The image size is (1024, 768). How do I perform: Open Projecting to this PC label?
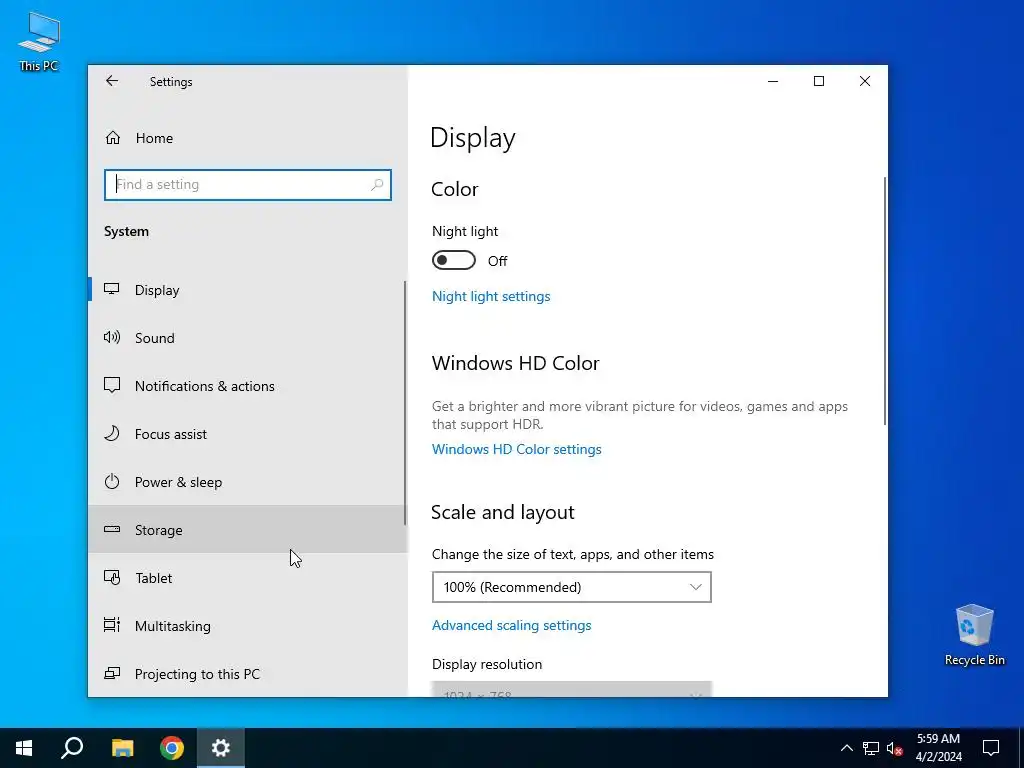[x=197, y=674]
